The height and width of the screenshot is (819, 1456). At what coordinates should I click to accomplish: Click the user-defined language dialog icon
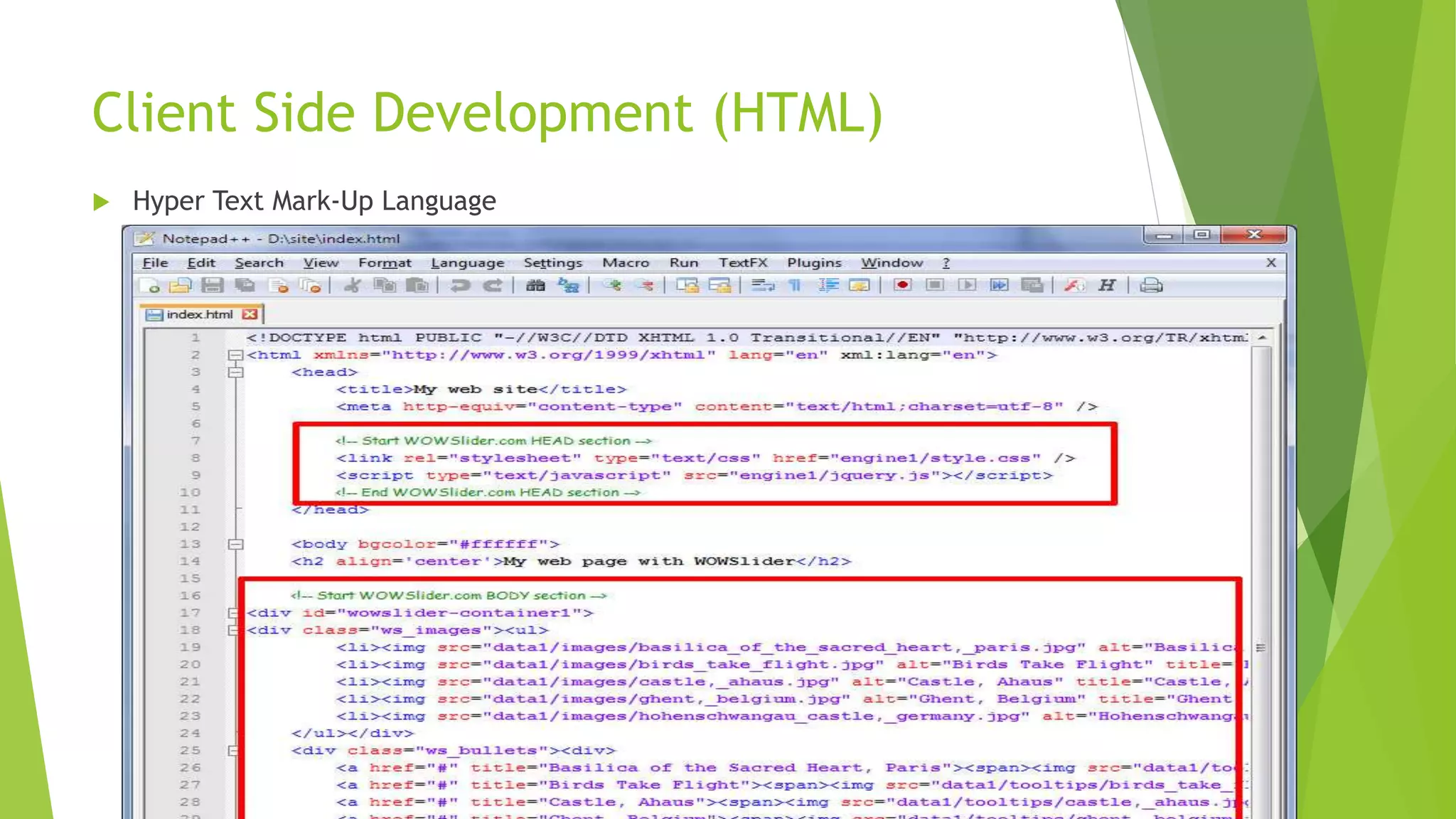click(860, 286)
